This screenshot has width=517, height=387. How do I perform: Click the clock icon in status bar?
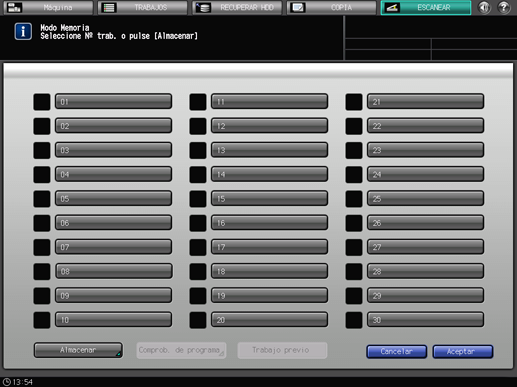coord(7,382)
